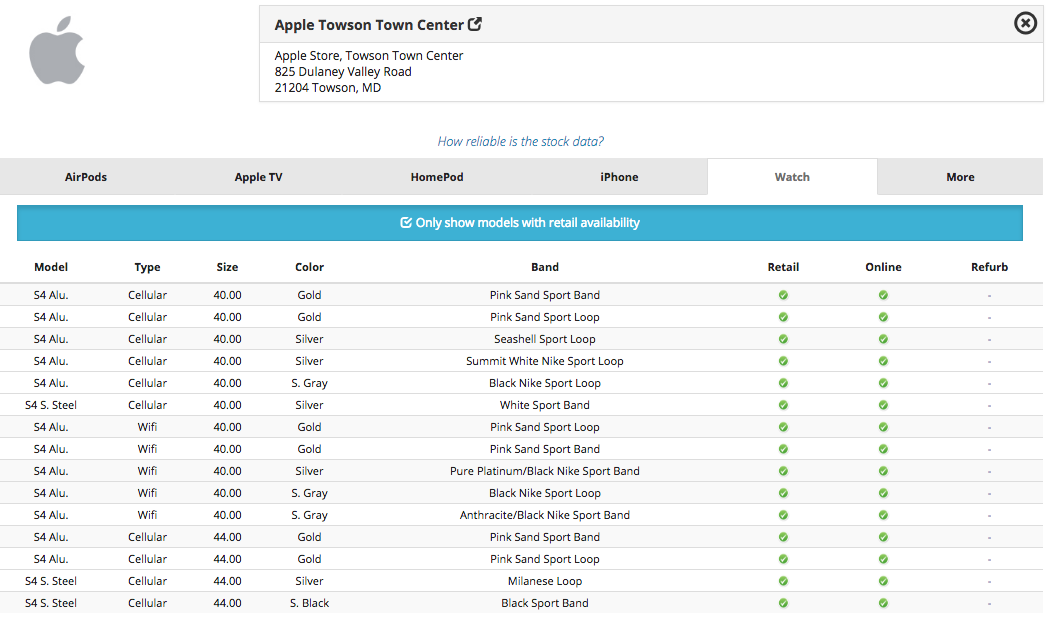Click '21204 Towson, MD' address line
Screen dimensions: 1050x636
pyautogui.click(x=327, y=88)
